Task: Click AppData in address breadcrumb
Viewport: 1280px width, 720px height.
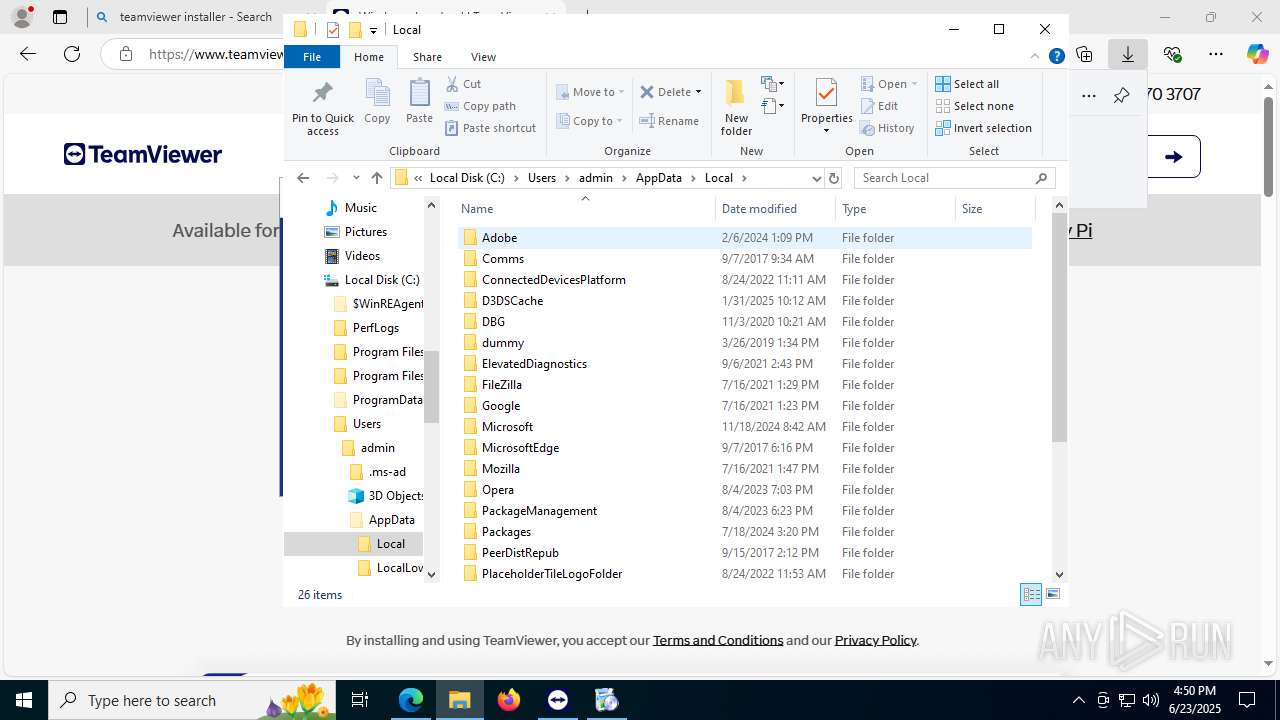Action: click(x=658, y=178)
